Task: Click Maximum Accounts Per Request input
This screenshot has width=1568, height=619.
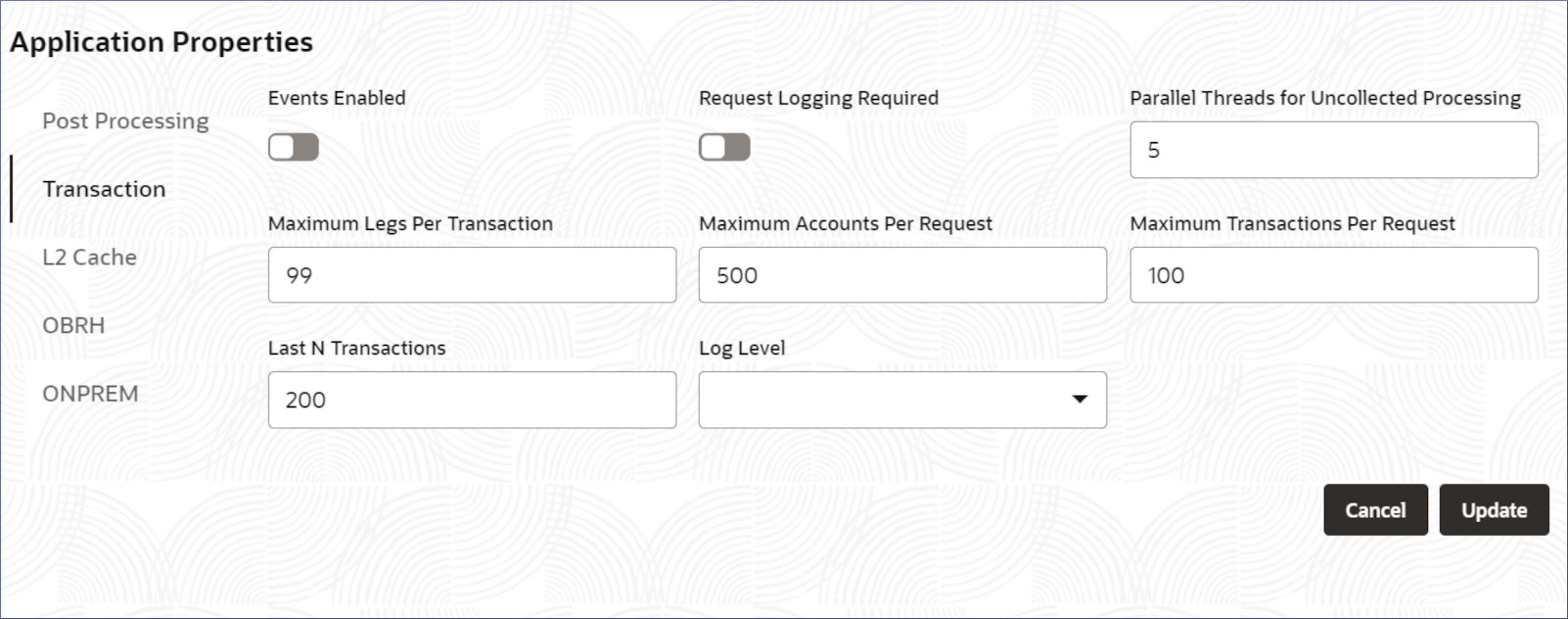Action: point(901,275)
